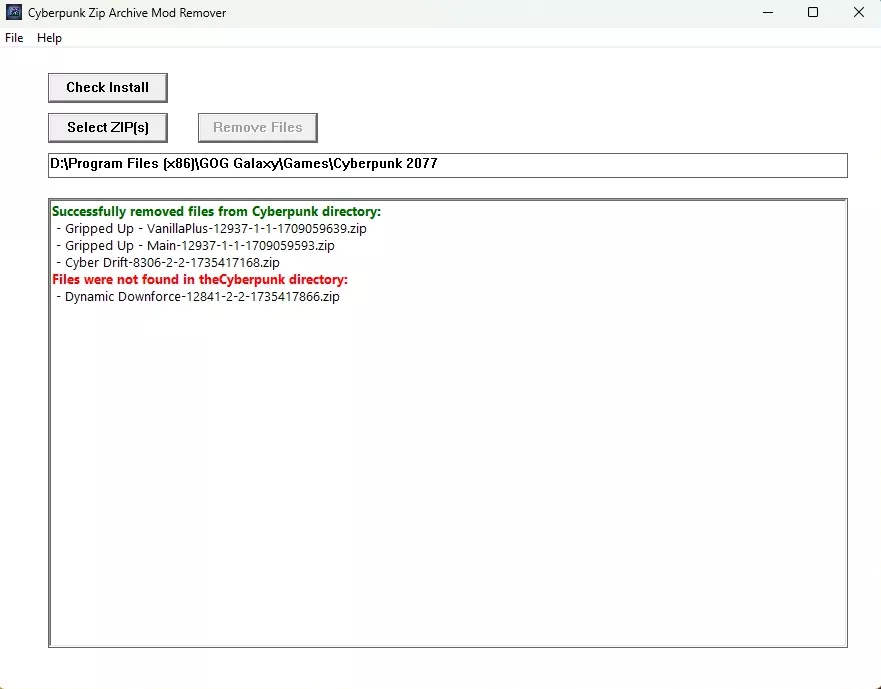Select the Cyber Drift-8306 zip entry
Screen dimensions: 881x689
pos(168,262)
